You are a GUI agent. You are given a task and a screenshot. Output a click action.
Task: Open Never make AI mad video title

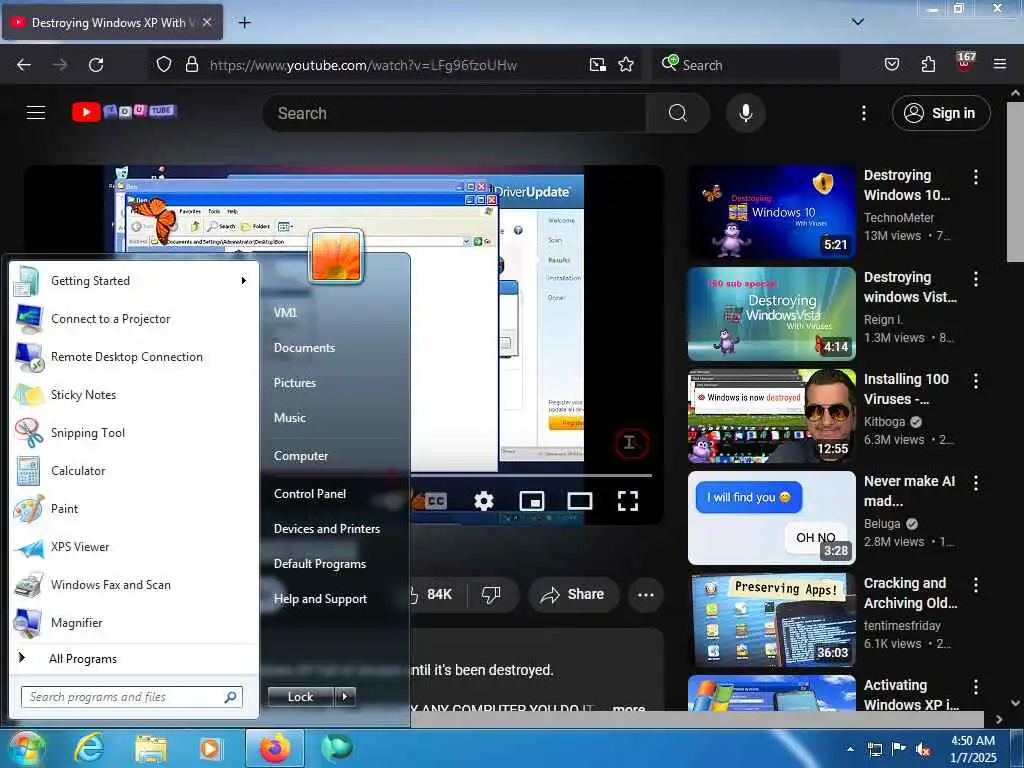point(909,491)
